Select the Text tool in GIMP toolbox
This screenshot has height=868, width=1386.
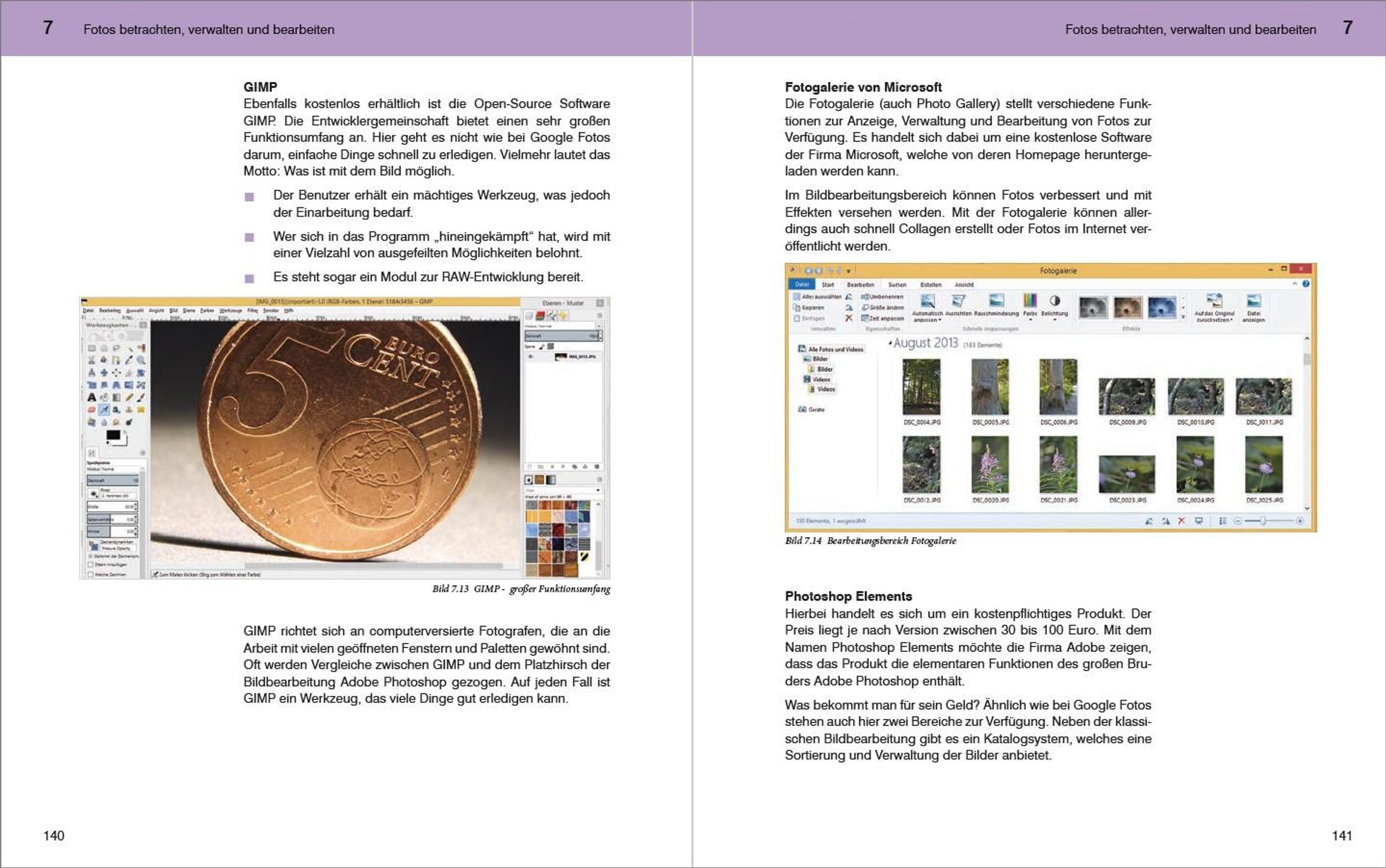pyautogui.click(x=91, y=397)
